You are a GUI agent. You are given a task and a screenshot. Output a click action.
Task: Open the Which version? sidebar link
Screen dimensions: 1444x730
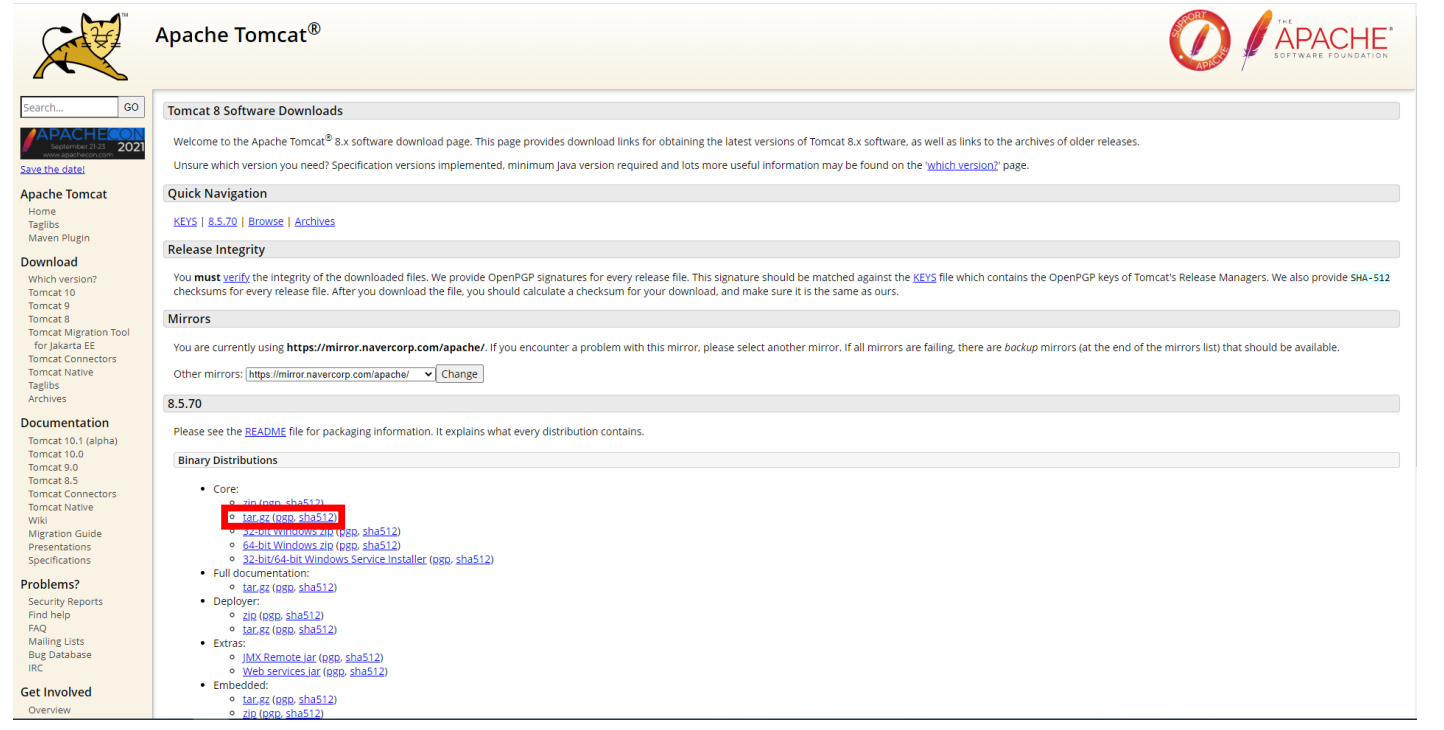63,279
